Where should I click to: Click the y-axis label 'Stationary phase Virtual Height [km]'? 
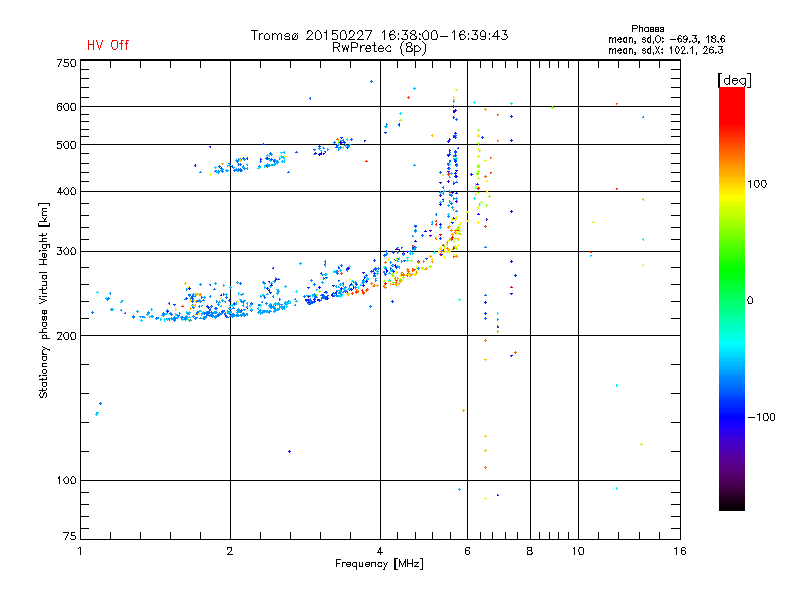tap(43, 301)
